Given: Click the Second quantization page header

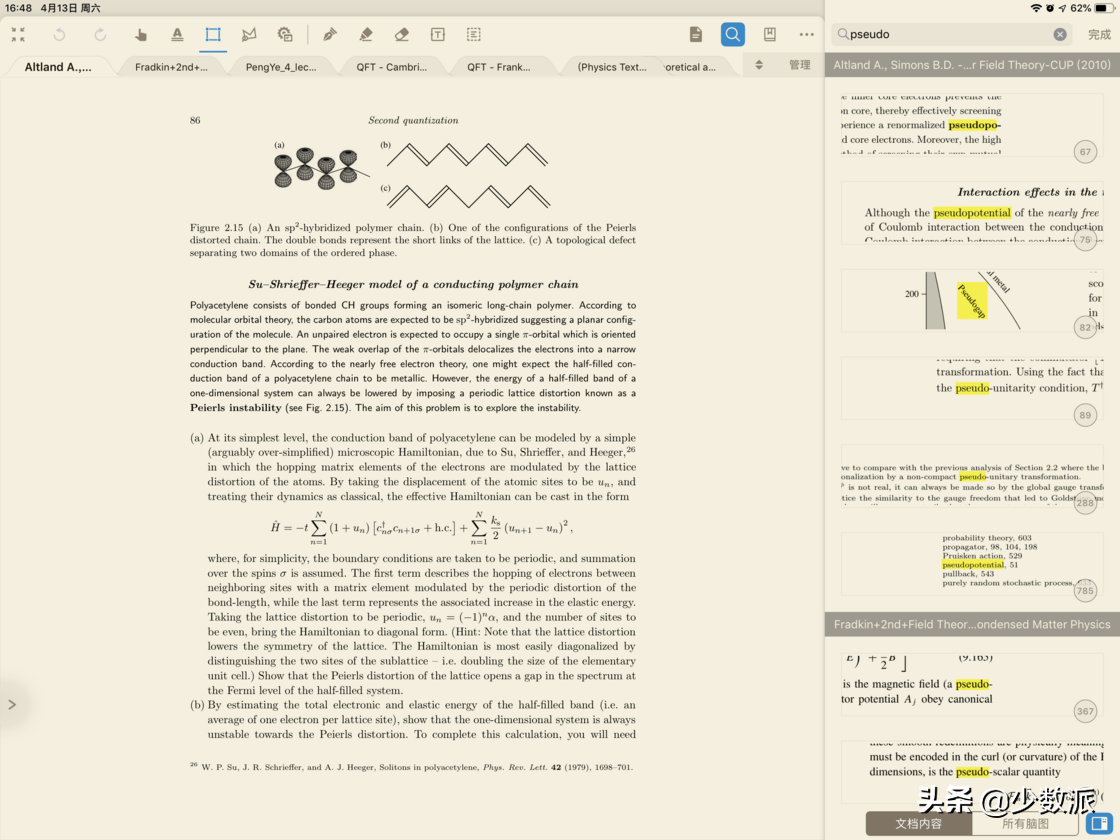Looking at the screenshot, I should point(413,120).
